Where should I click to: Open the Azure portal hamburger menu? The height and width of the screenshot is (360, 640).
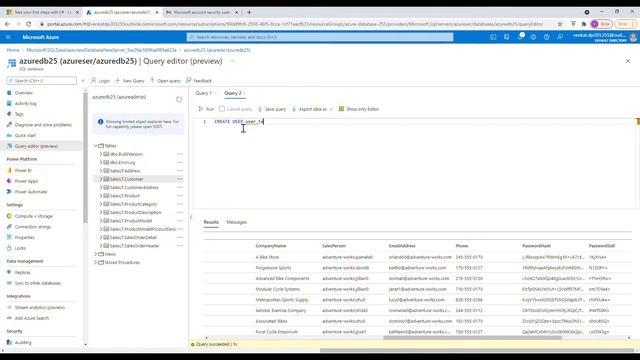click(x=8, y=37)
